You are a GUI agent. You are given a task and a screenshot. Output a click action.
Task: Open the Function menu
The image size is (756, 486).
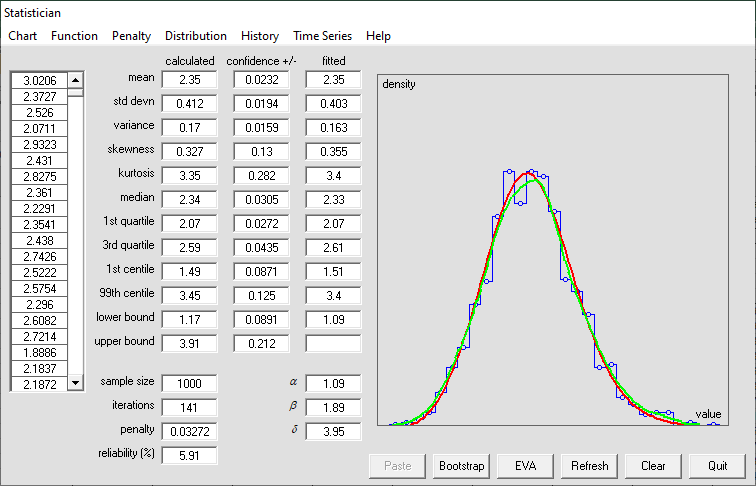pos(74,36)
